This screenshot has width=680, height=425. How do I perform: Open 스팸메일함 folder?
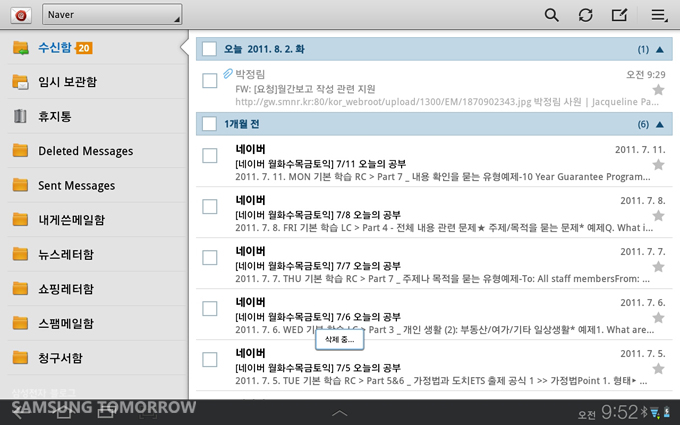tap(96, 323)
